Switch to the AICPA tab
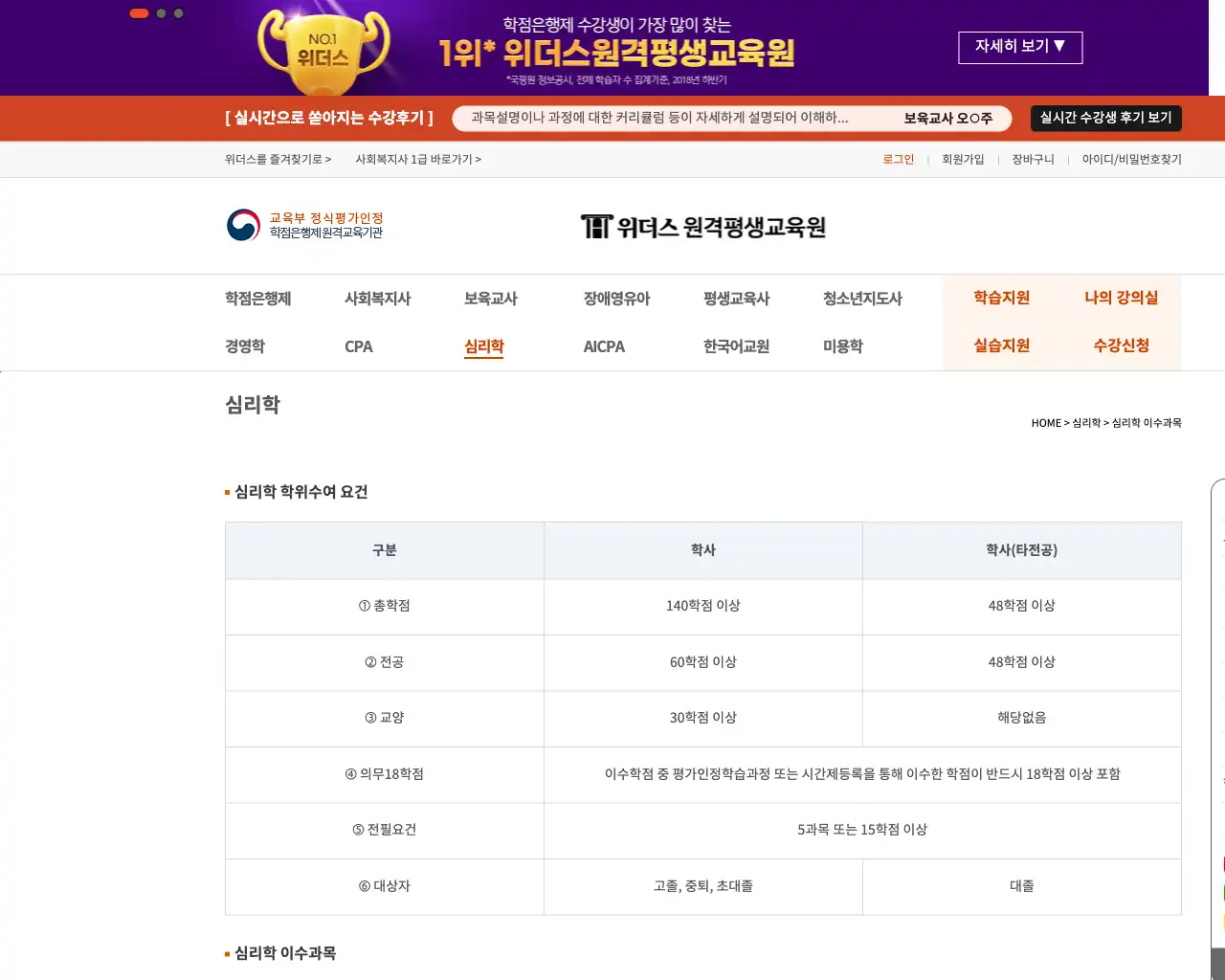Image resolution: width=1225 pixels, height=980 pixels. 604,346
